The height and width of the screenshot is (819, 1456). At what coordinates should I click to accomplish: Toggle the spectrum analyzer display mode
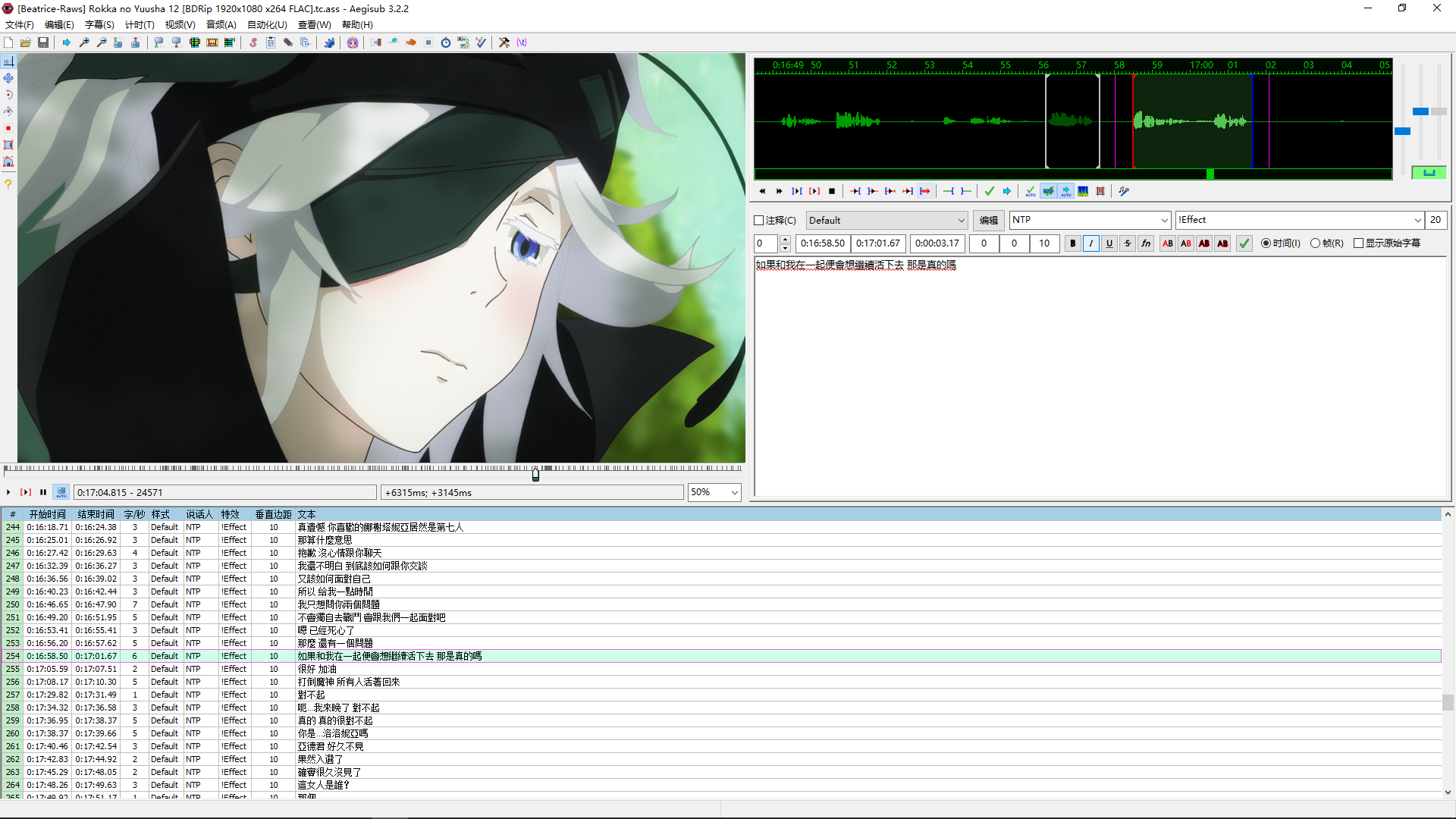pyautogui.click(x=1083, y=191)
